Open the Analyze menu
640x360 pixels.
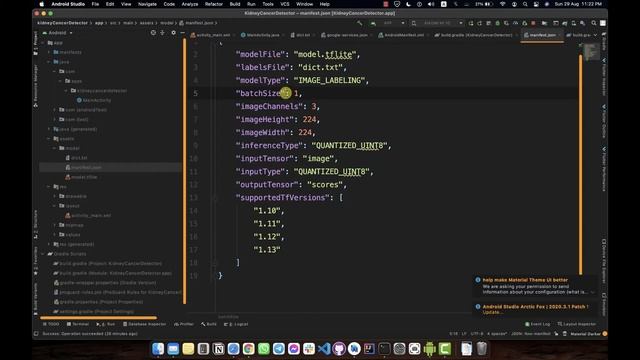pyautogui.click(x=189, y=4)
